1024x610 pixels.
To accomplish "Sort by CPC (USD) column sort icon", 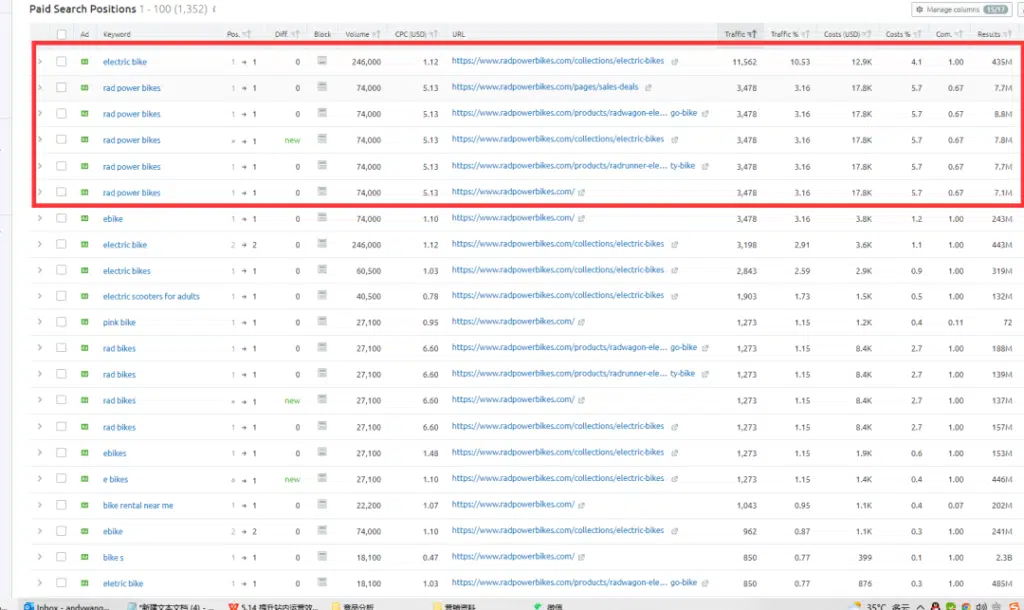I will click(x=434, y=35).
